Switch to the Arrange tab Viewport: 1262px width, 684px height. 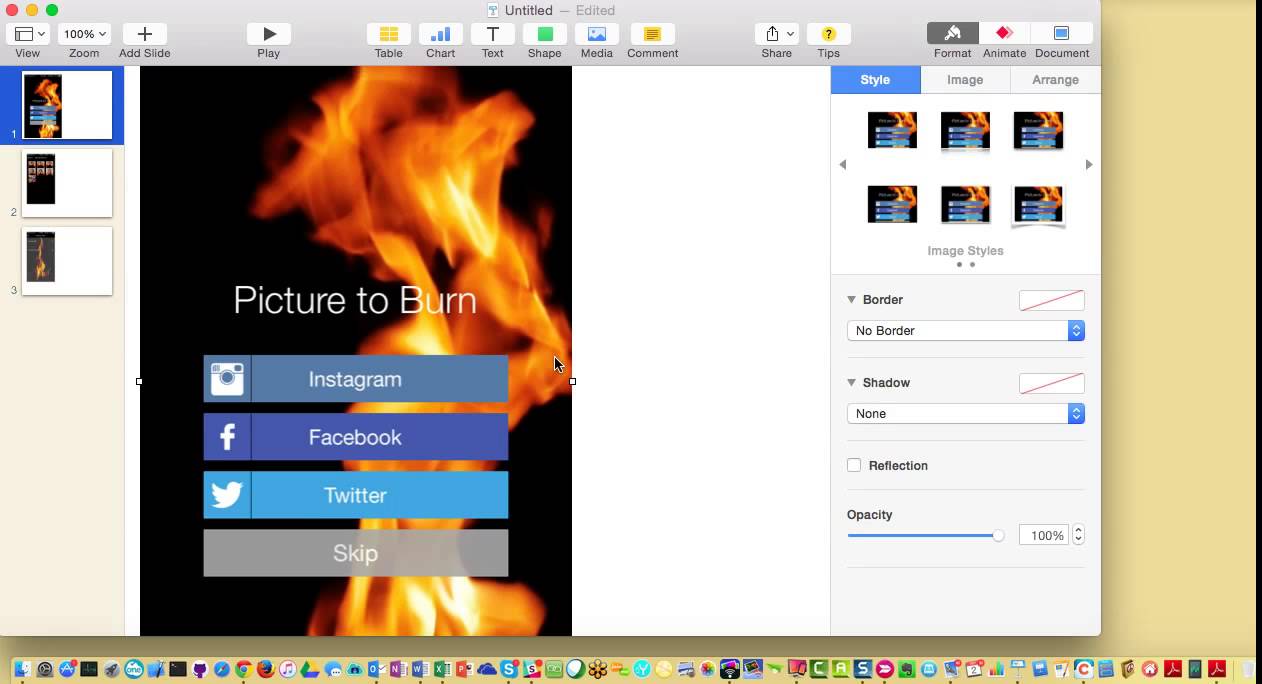[x=1055, y=80]
